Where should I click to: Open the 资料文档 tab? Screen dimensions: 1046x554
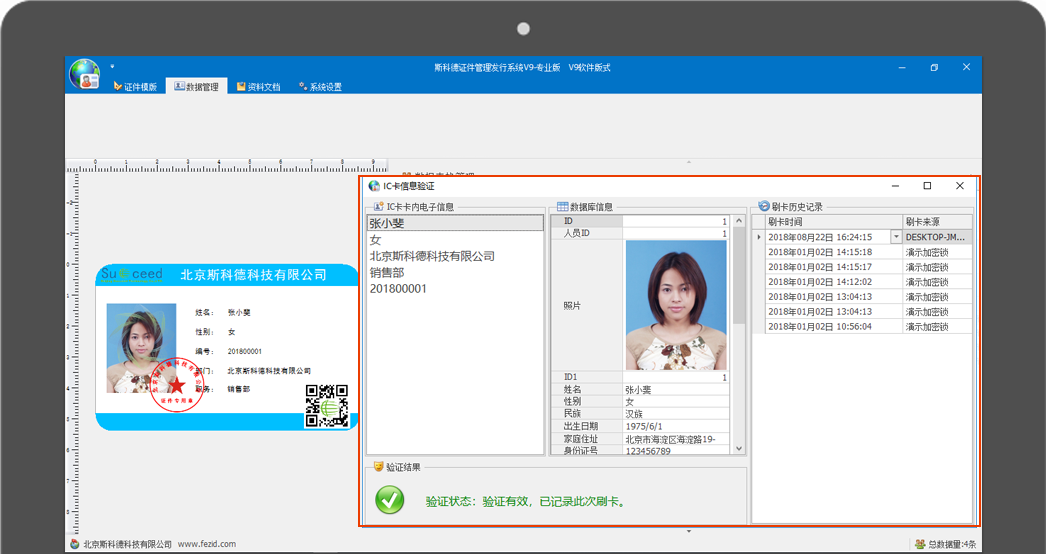258,87
